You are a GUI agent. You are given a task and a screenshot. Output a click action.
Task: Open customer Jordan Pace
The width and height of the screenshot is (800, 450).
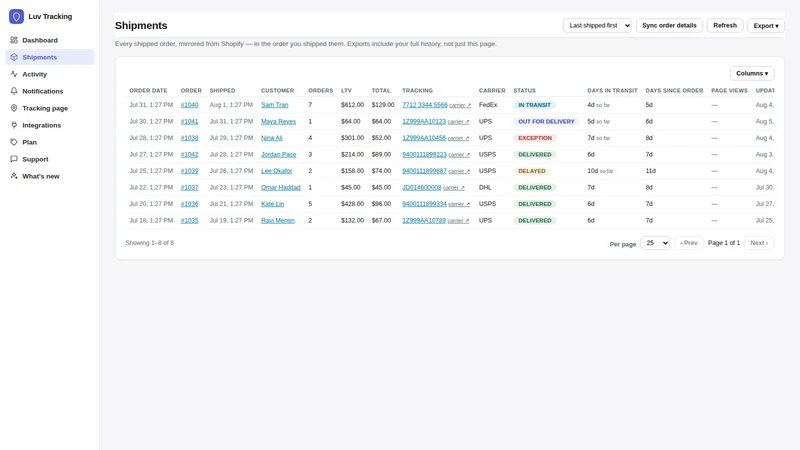(x=279, y=155)
